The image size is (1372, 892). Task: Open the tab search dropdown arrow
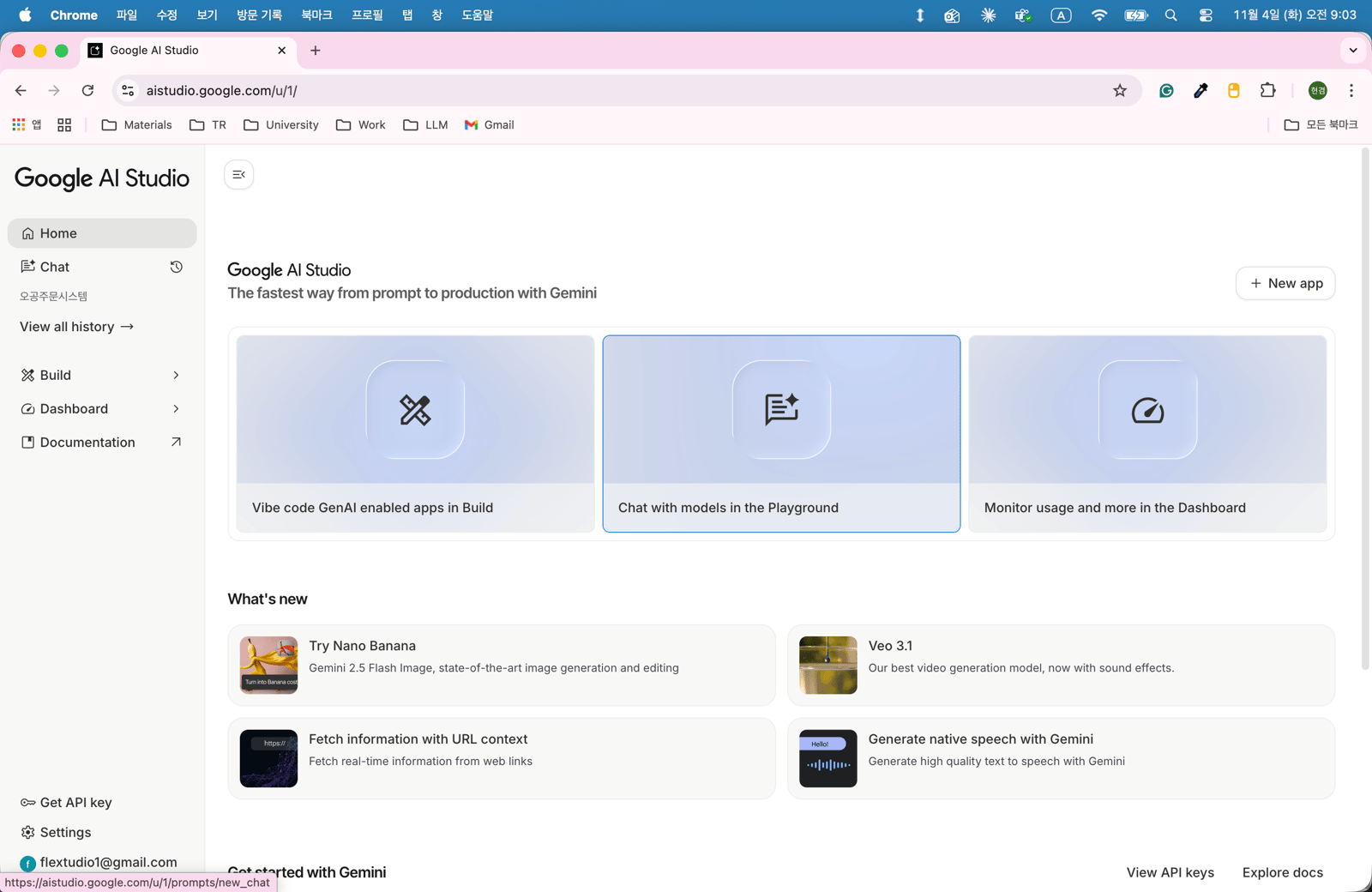pyautogui.click(x=1353, y=51)
